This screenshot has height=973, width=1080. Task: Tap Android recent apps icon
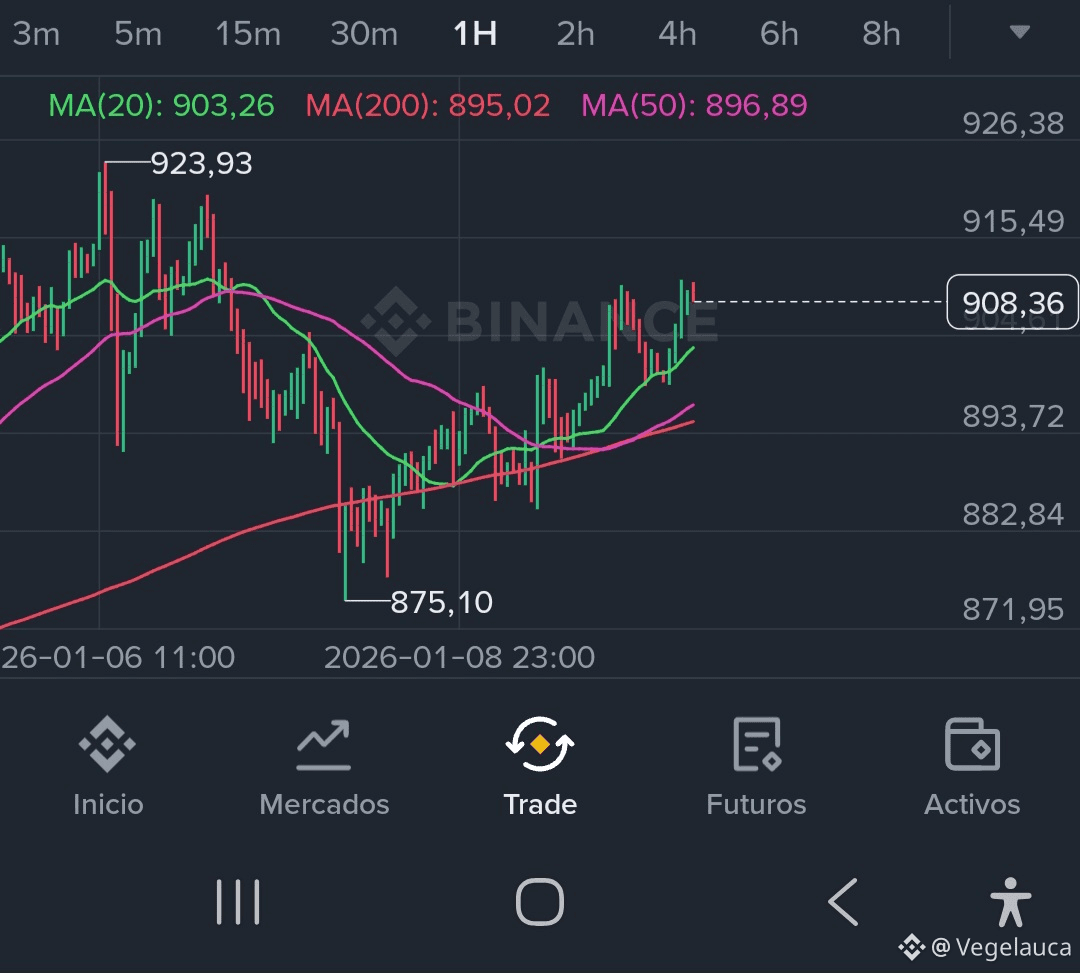tap(238, 902)
